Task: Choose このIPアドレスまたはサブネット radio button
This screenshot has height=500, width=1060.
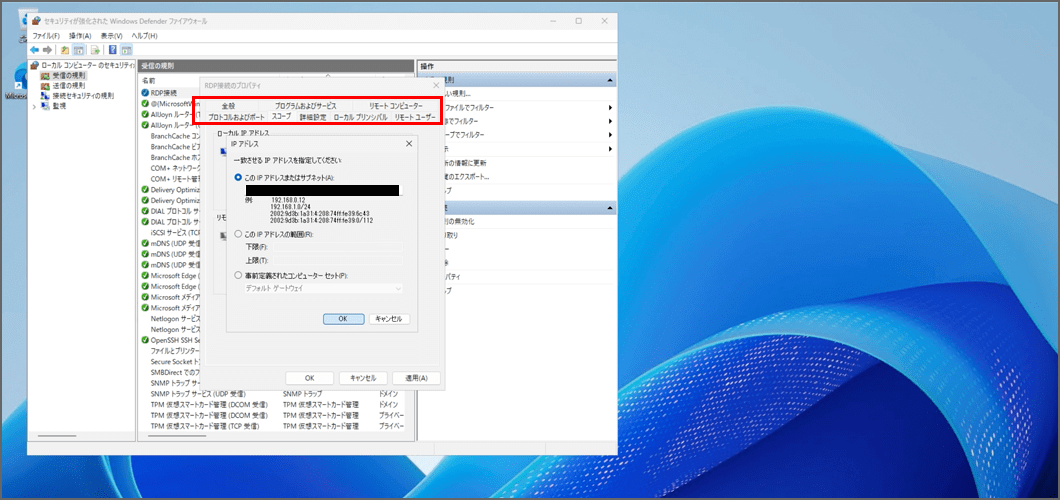Action: 238,177
